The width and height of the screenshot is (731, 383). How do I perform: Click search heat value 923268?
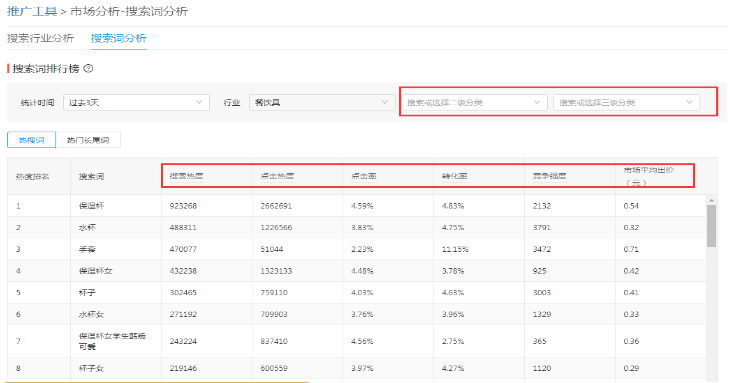(x=183, y=206)
